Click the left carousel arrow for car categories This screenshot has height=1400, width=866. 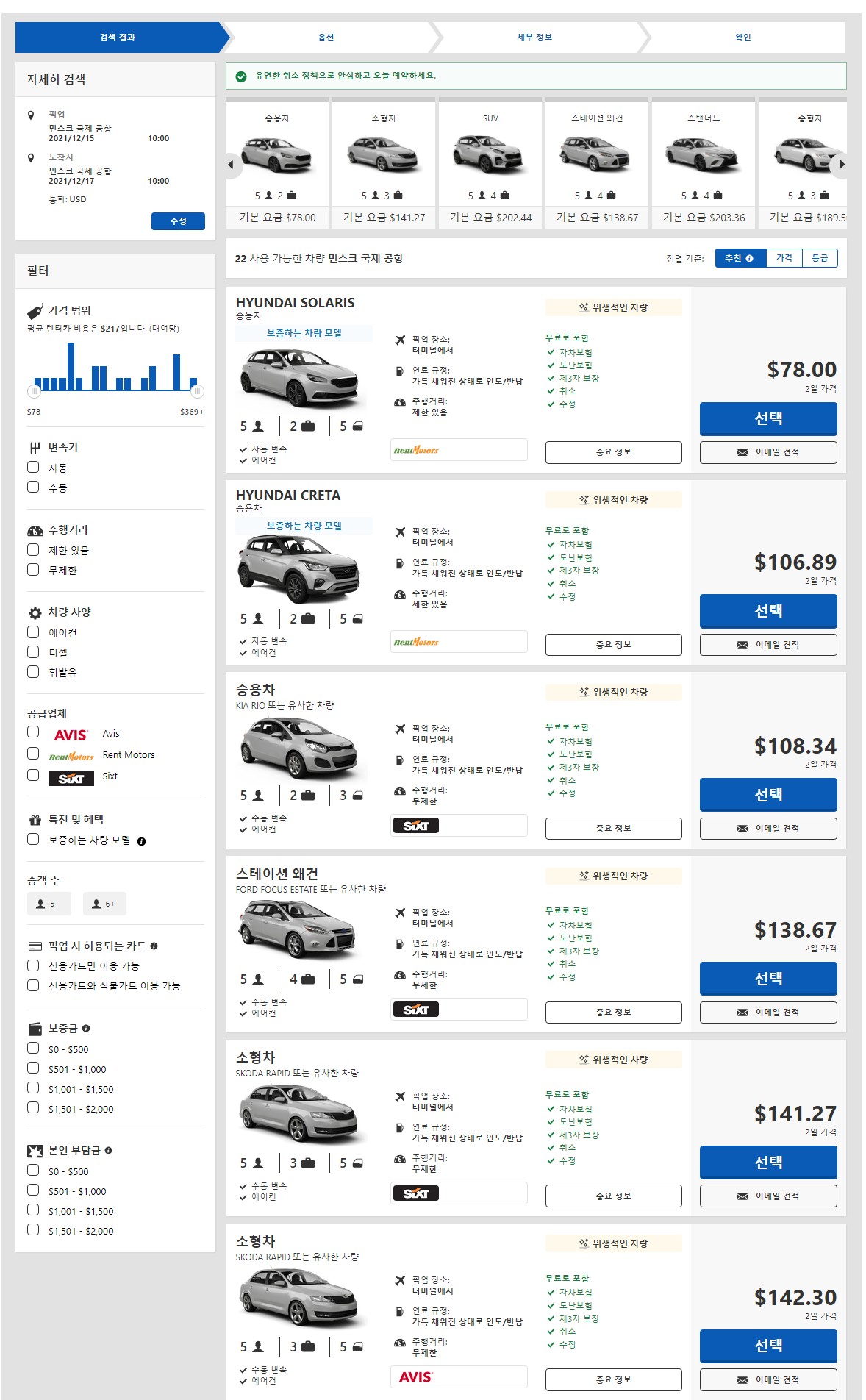(x=231, y=165)
